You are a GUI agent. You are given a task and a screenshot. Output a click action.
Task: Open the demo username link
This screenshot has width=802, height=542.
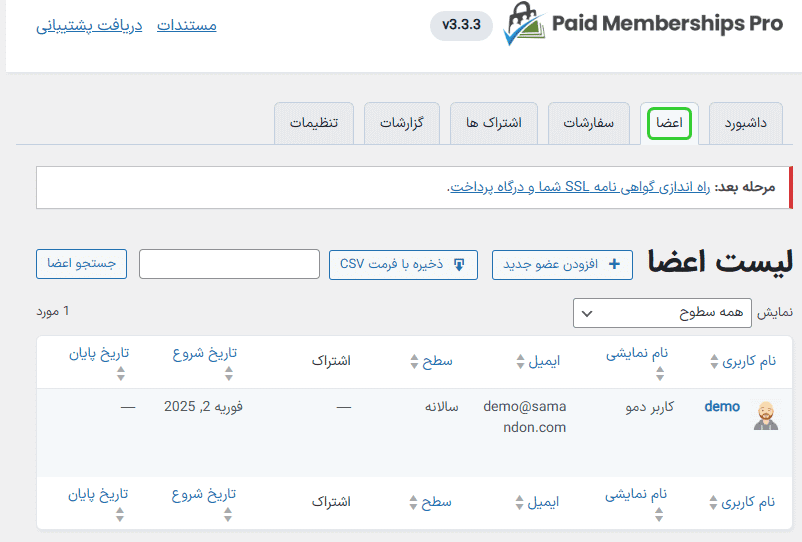pos(722,406)
